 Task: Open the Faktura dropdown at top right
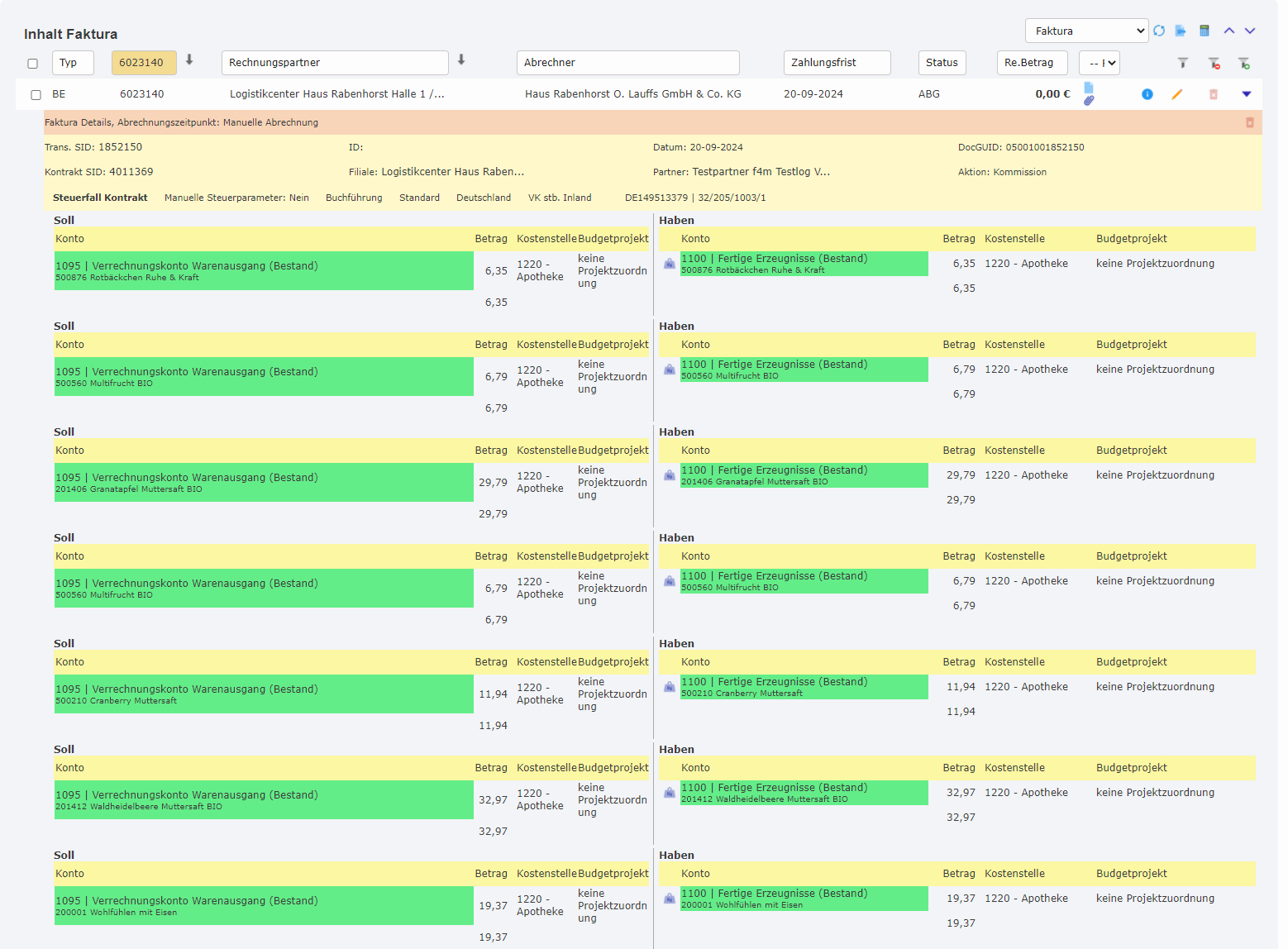1086,31
